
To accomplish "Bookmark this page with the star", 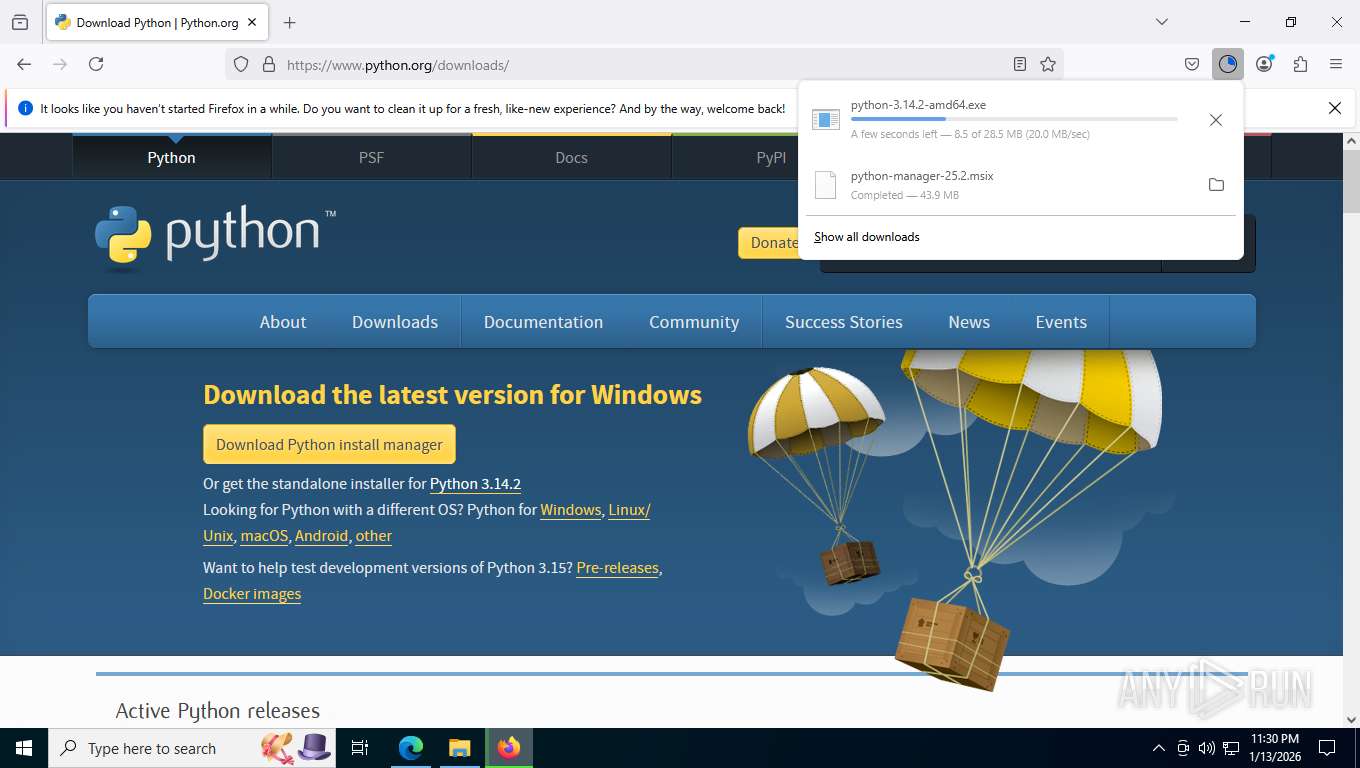I will point(1048,64).
